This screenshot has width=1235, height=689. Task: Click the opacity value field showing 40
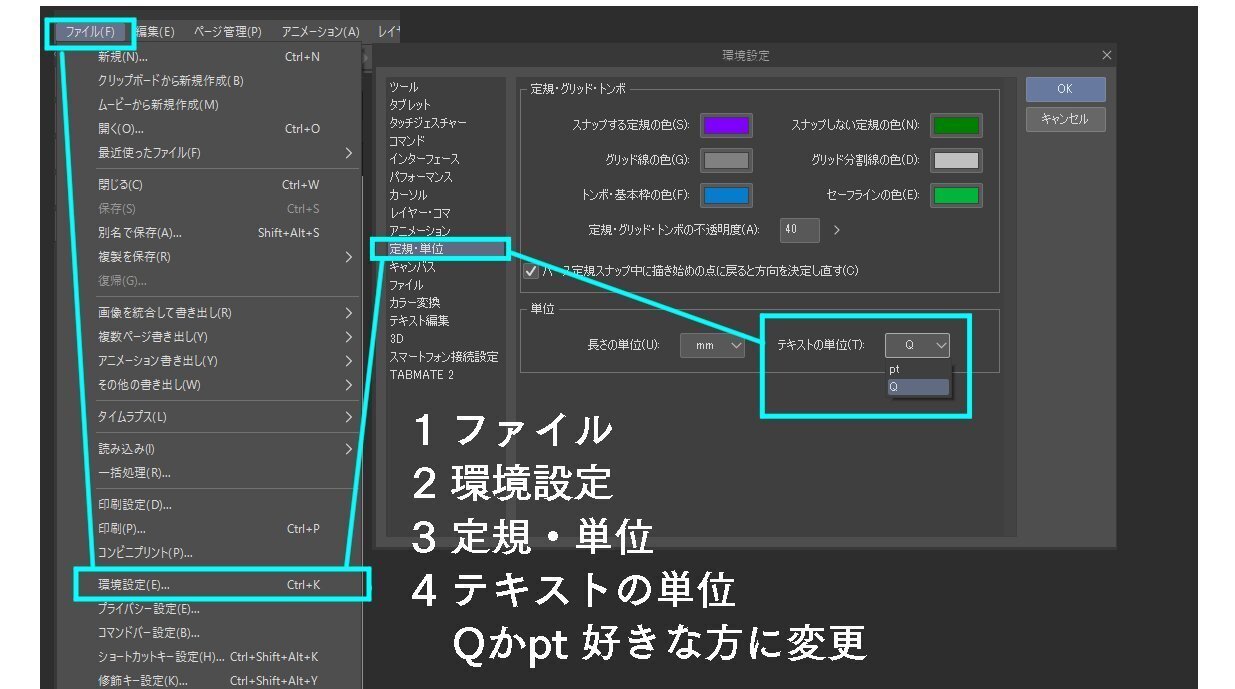[799, 230]
